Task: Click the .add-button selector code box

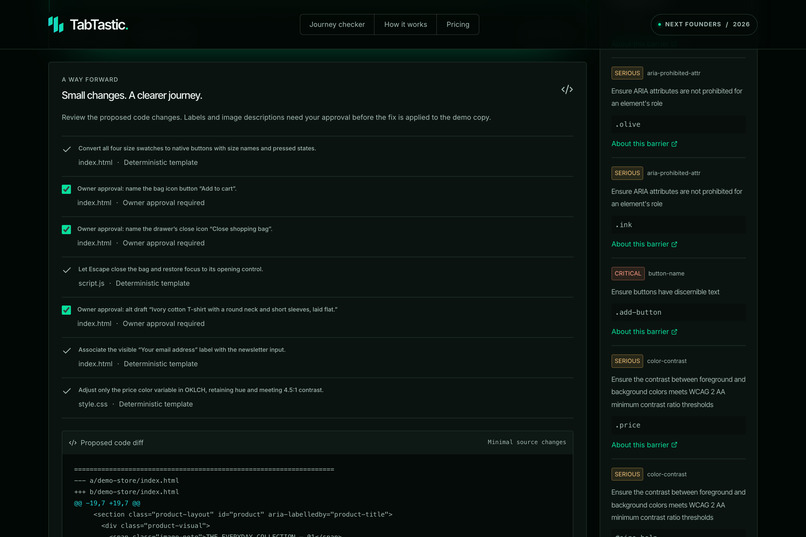Action: [x=678, y=312]
